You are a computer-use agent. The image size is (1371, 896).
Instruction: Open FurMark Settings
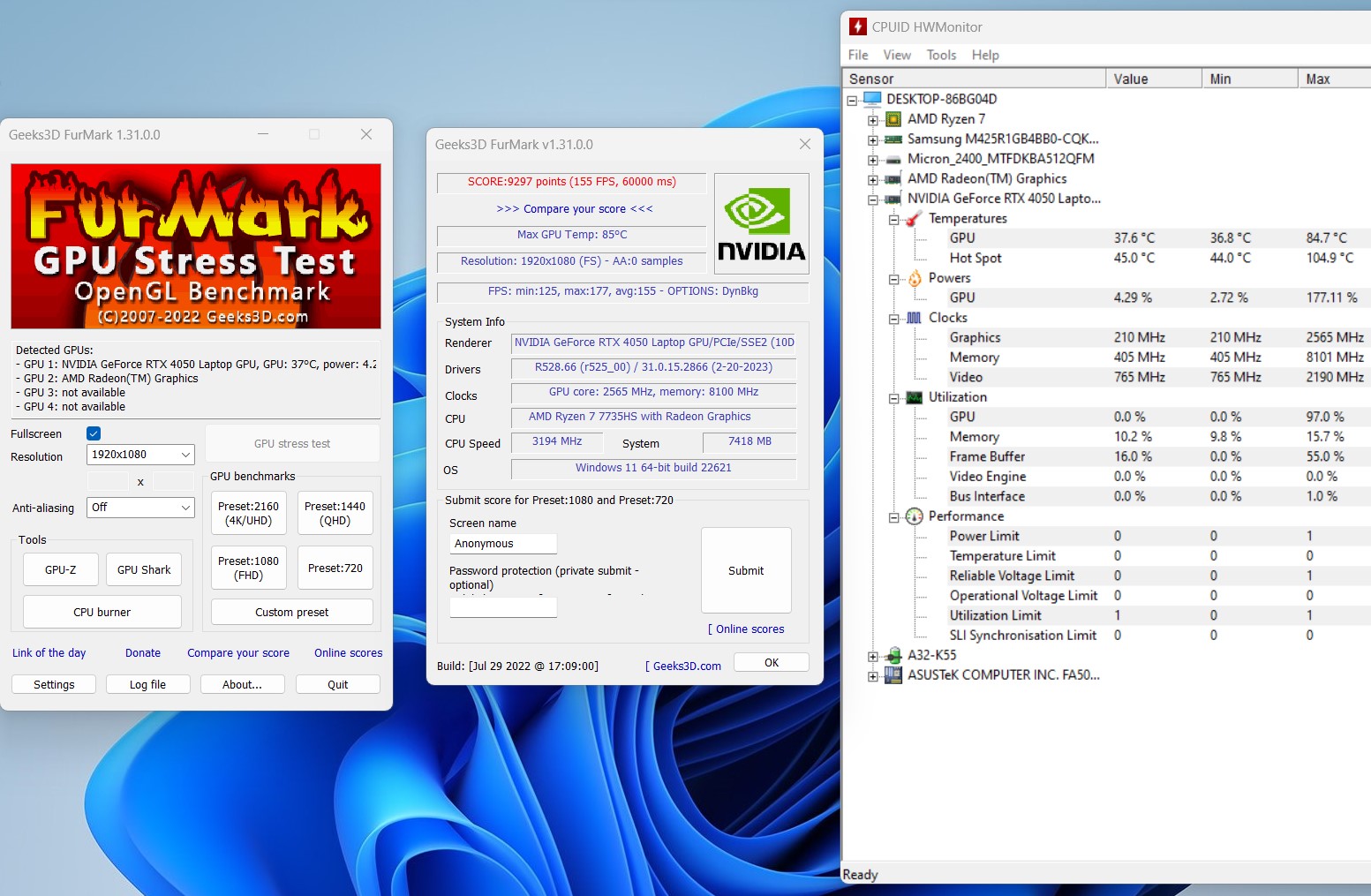click(x=54, y=684)
